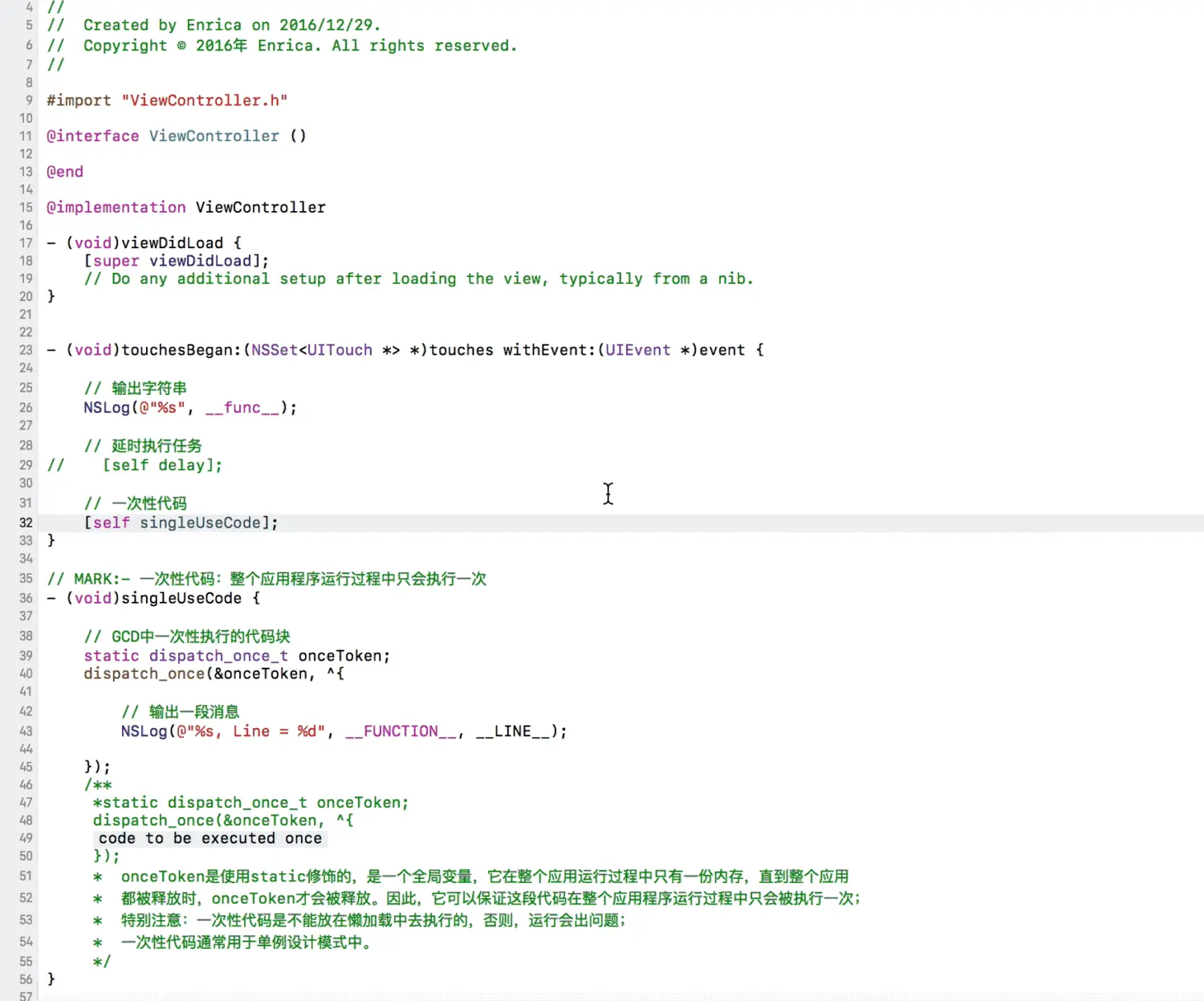The width and height of the screenshot is (1204, 1001).
Task: Click the // 输出字符串 comment on line 25
Action: (135, 389)
